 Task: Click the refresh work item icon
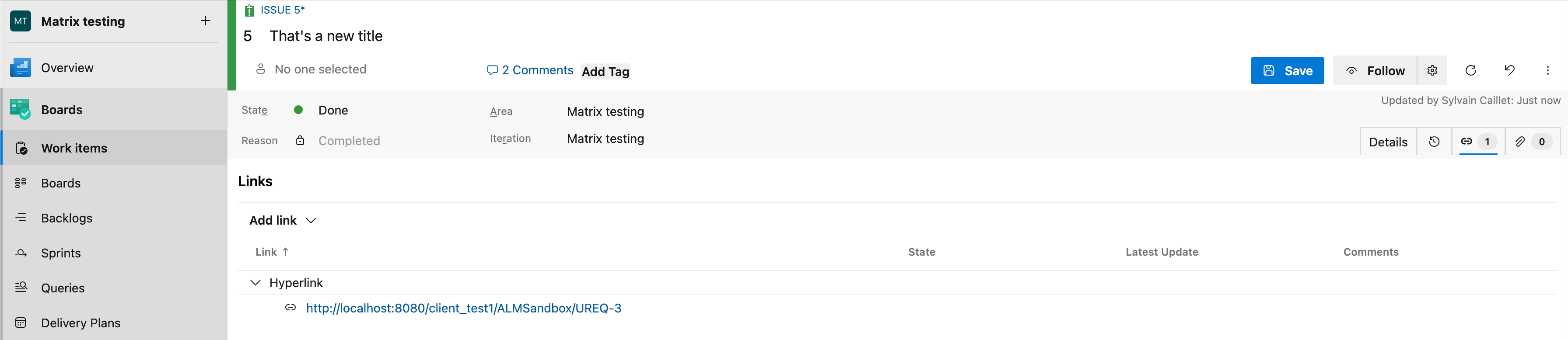click(x=1470, y=70)
